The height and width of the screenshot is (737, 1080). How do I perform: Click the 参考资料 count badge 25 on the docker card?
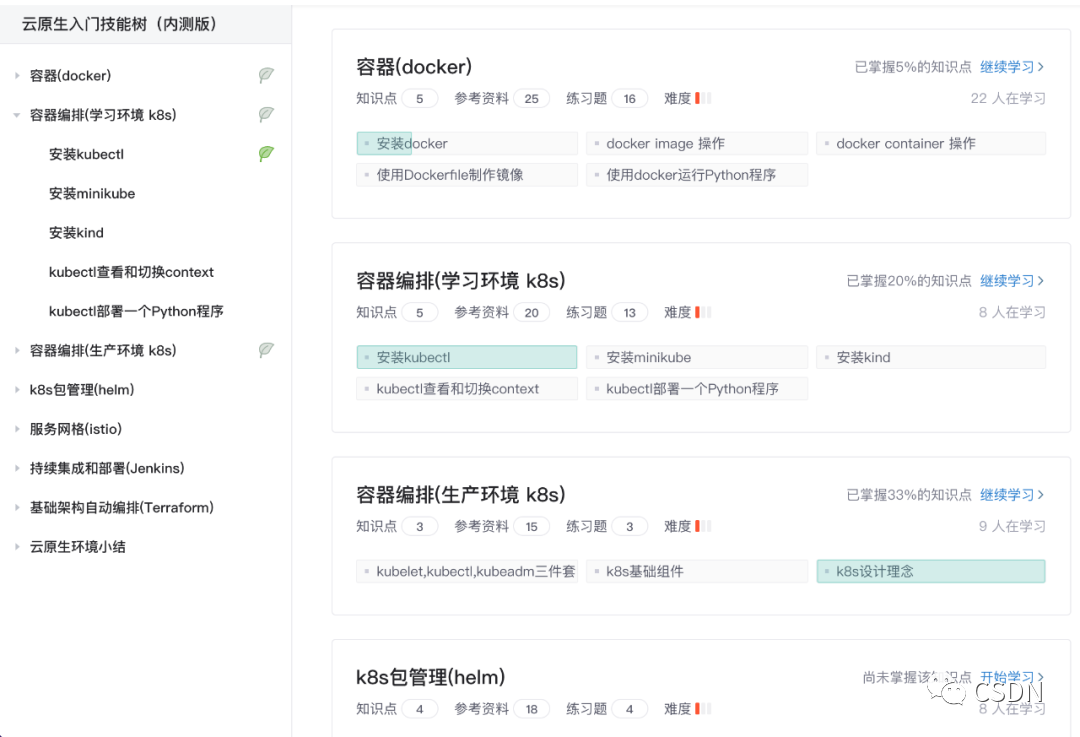(x=531, y=99)
